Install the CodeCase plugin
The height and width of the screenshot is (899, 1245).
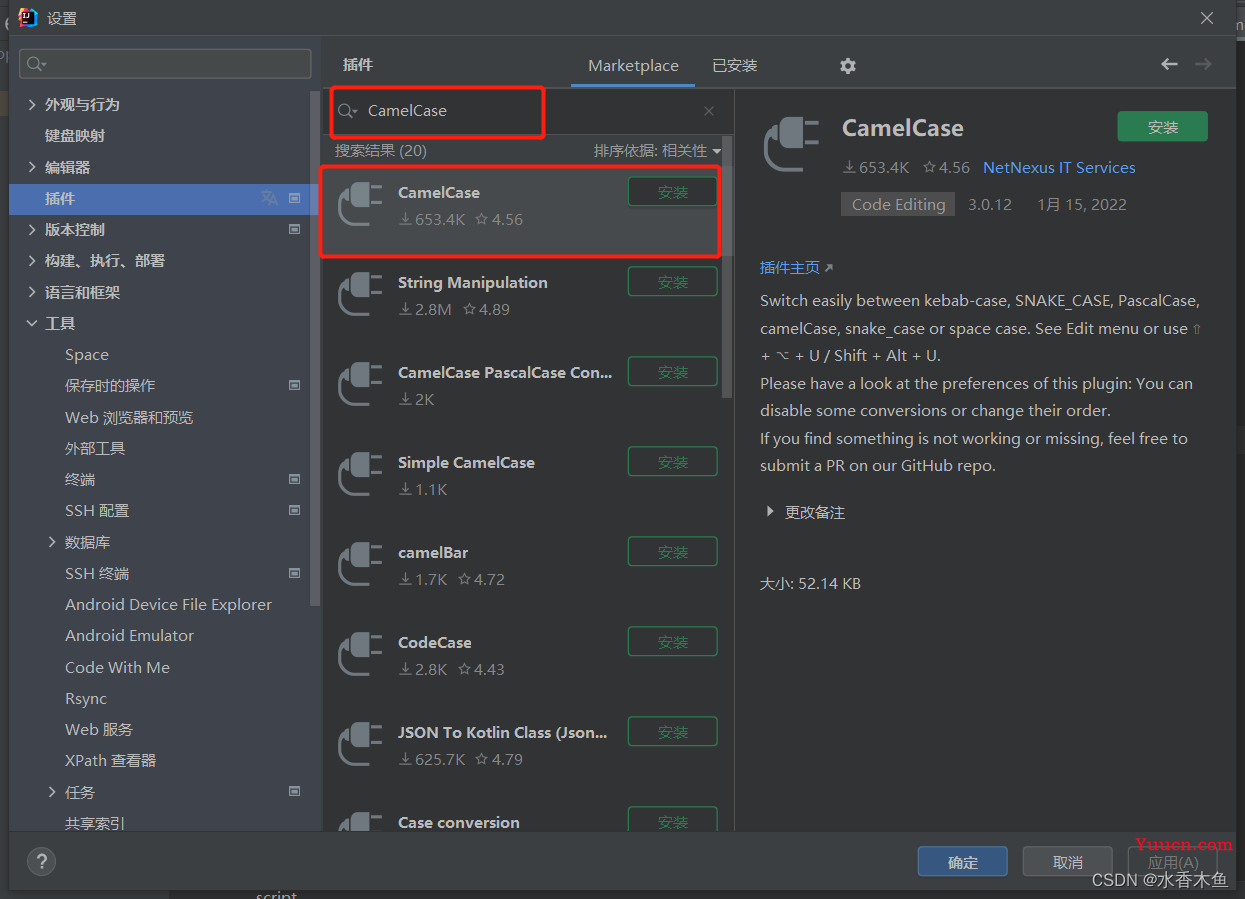(673, 642)
